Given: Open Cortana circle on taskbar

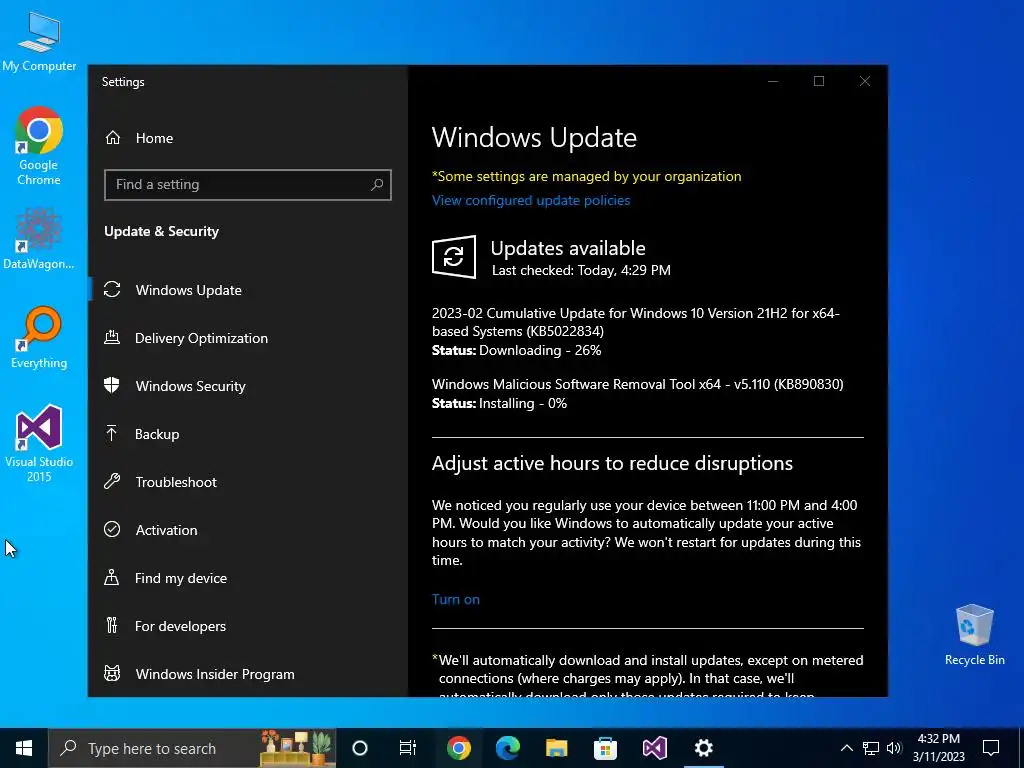Looking at the screenshot, I should (x=360, y=748).
